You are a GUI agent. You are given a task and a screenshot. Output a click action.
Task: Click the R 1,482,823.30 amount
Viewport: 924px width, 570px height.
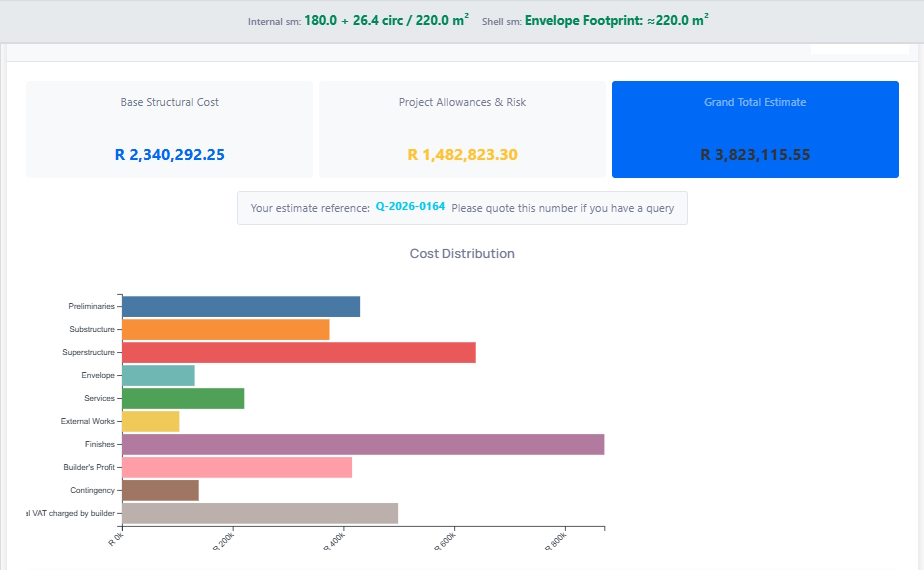463,154
